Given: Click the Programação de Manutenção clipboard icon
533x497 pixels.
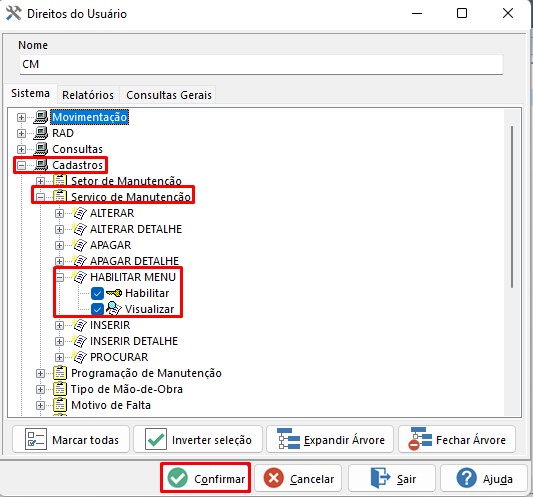Looking at the screenshot, I should click(60, 373).
